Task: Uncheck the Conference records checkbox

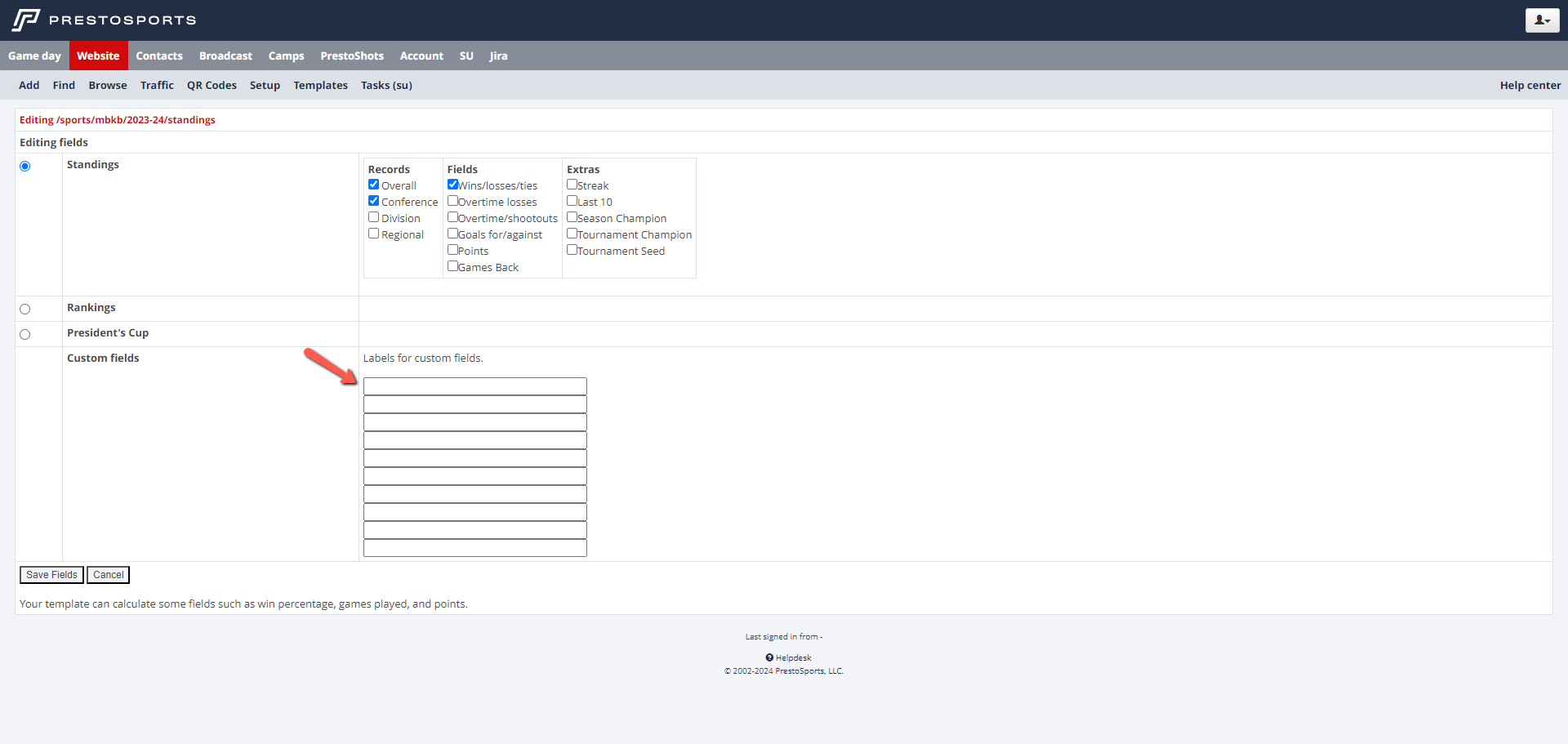Action: click(373, 201)
